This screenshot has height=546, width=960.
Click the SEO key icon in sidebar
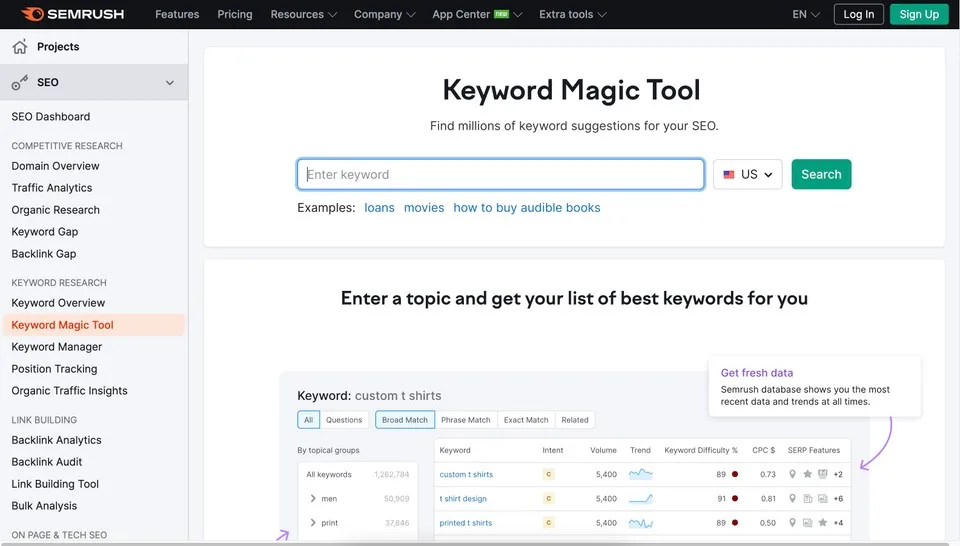pos(20,82)
